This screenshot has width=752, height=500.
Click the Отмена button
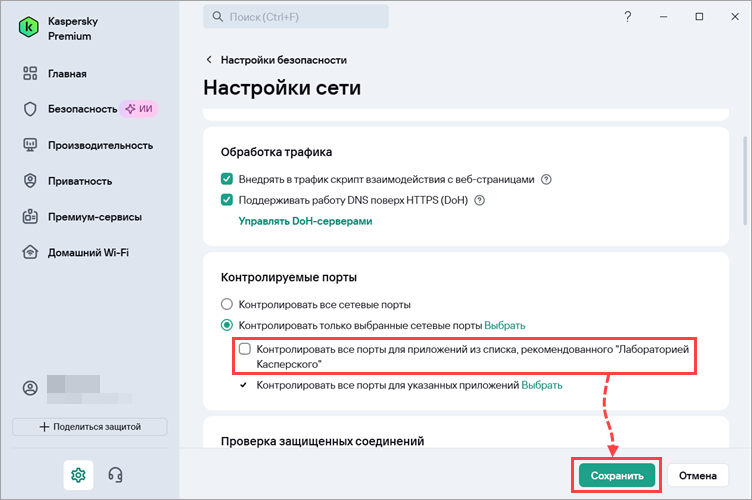698,475
